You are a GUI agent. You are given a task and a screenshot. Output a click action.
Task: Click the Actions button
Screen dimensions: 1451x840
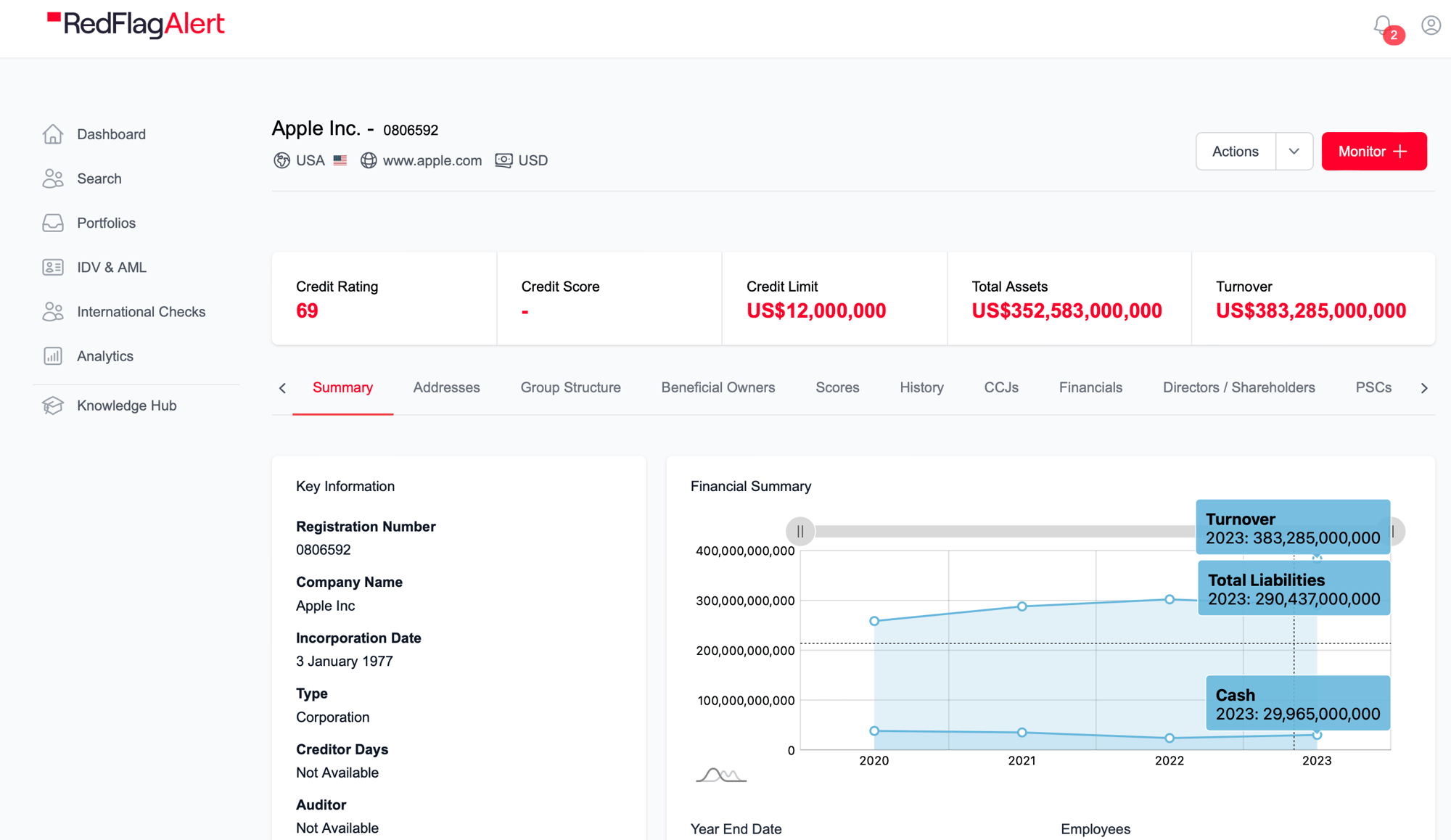[1236, 152]
